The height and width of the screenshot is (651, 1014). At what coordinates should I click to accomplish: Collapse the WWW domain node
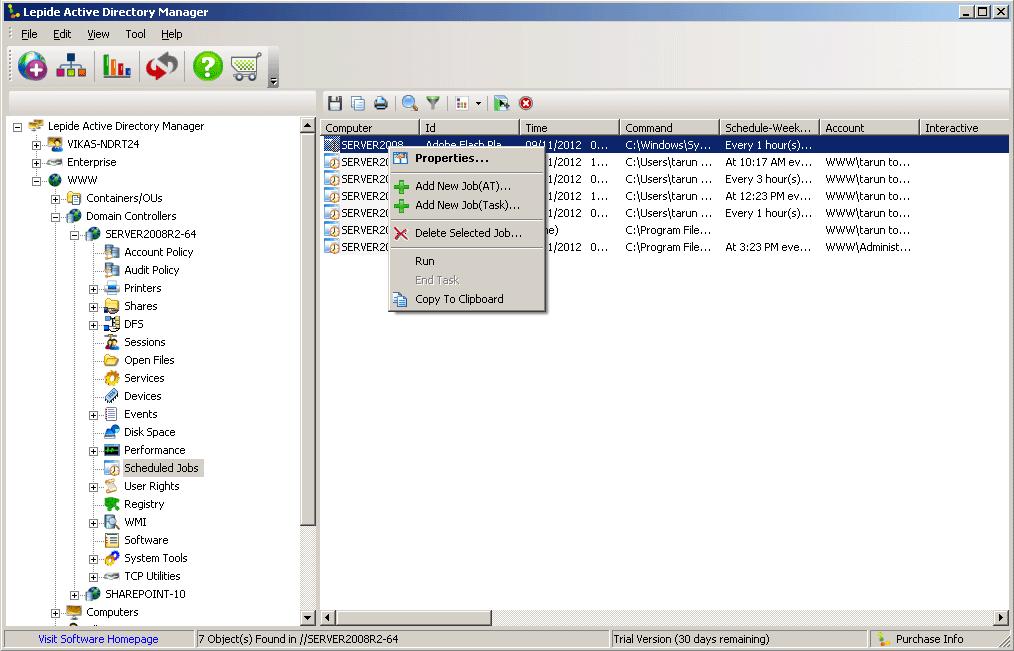pos(36,181)
